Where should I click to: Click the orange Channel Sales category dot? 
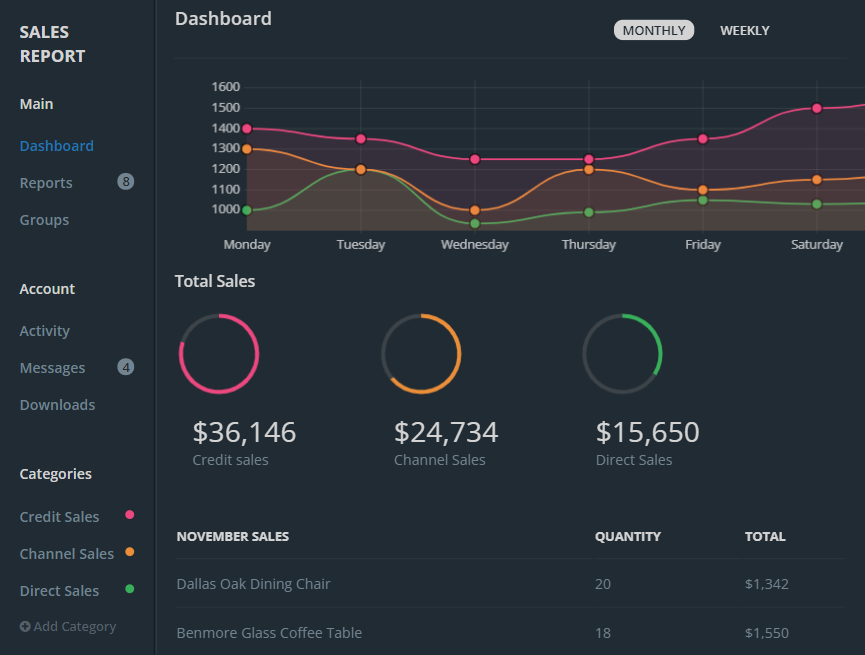pyautogui.click(x=129, y=552)
